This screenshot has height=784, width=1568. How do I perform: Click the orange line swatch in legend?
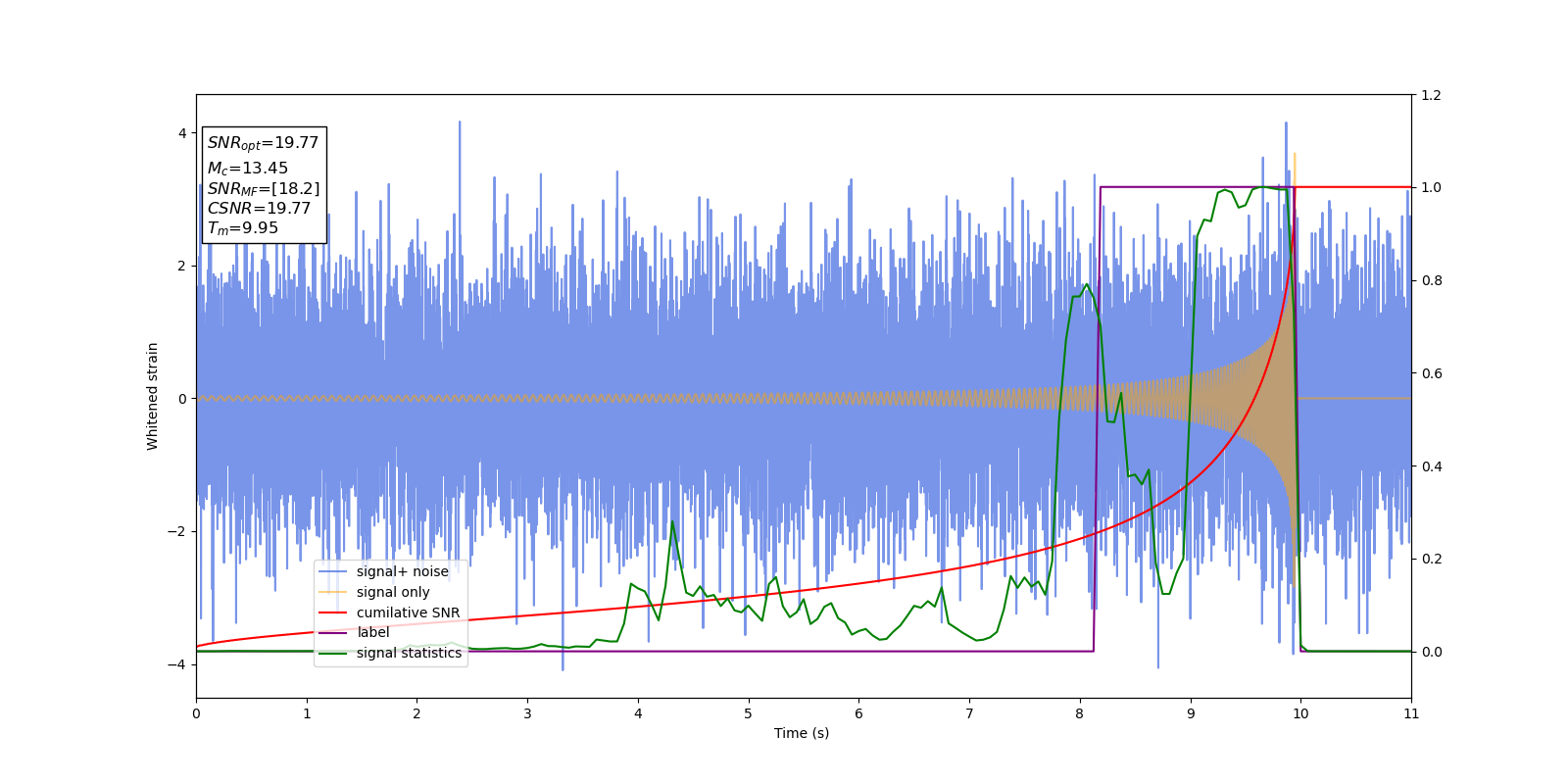click(x=333, y=592)
